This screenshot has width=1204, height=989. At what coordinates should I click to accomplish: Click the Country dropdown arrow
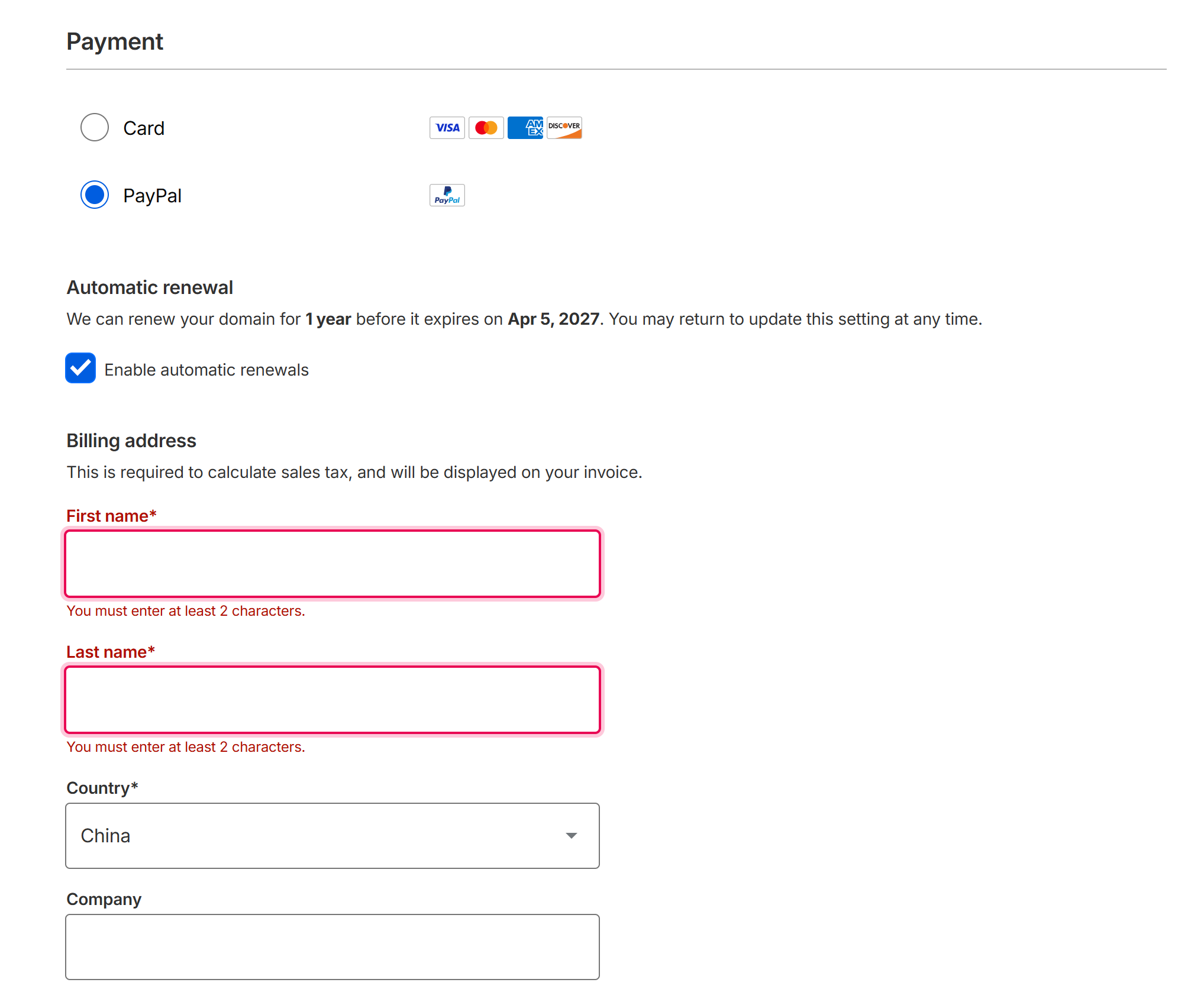tap(571, 836)
